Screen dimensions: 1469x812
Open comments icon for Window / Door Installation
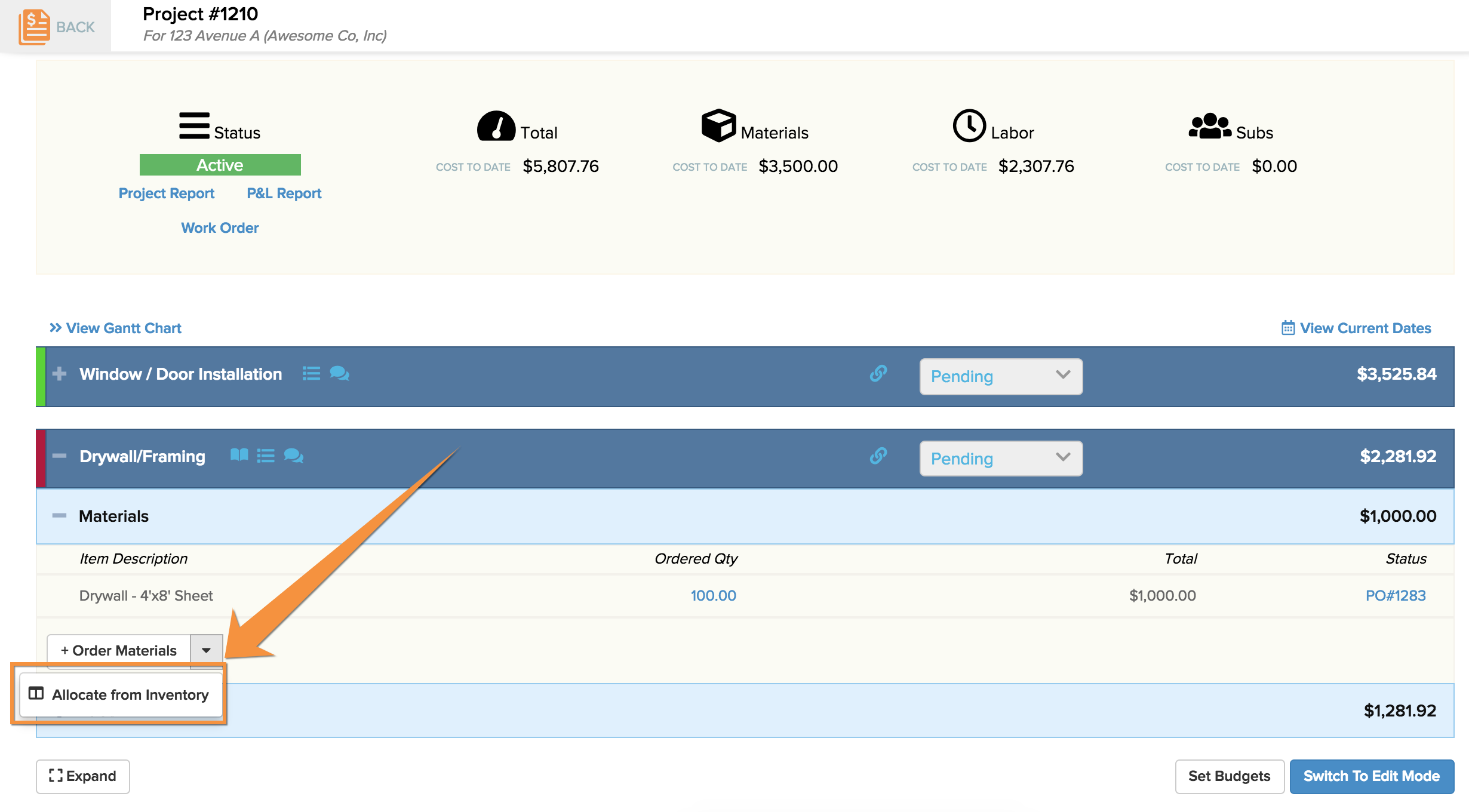point(339,374)
